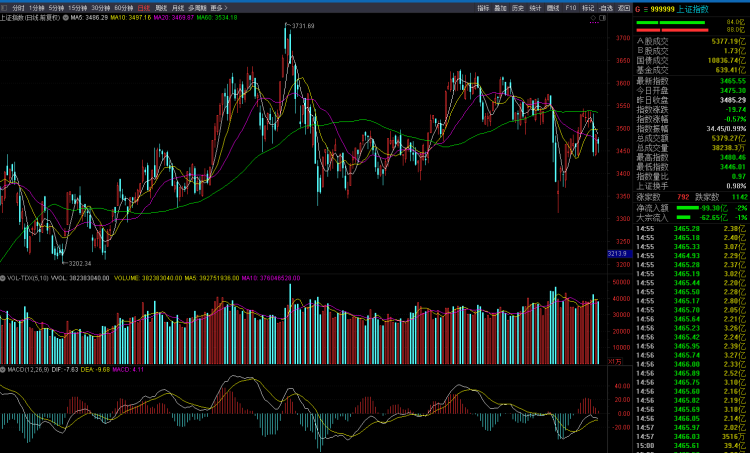
Task: Open the MA indicator settings icon beside 上证指数
Action: click(66, 18)
